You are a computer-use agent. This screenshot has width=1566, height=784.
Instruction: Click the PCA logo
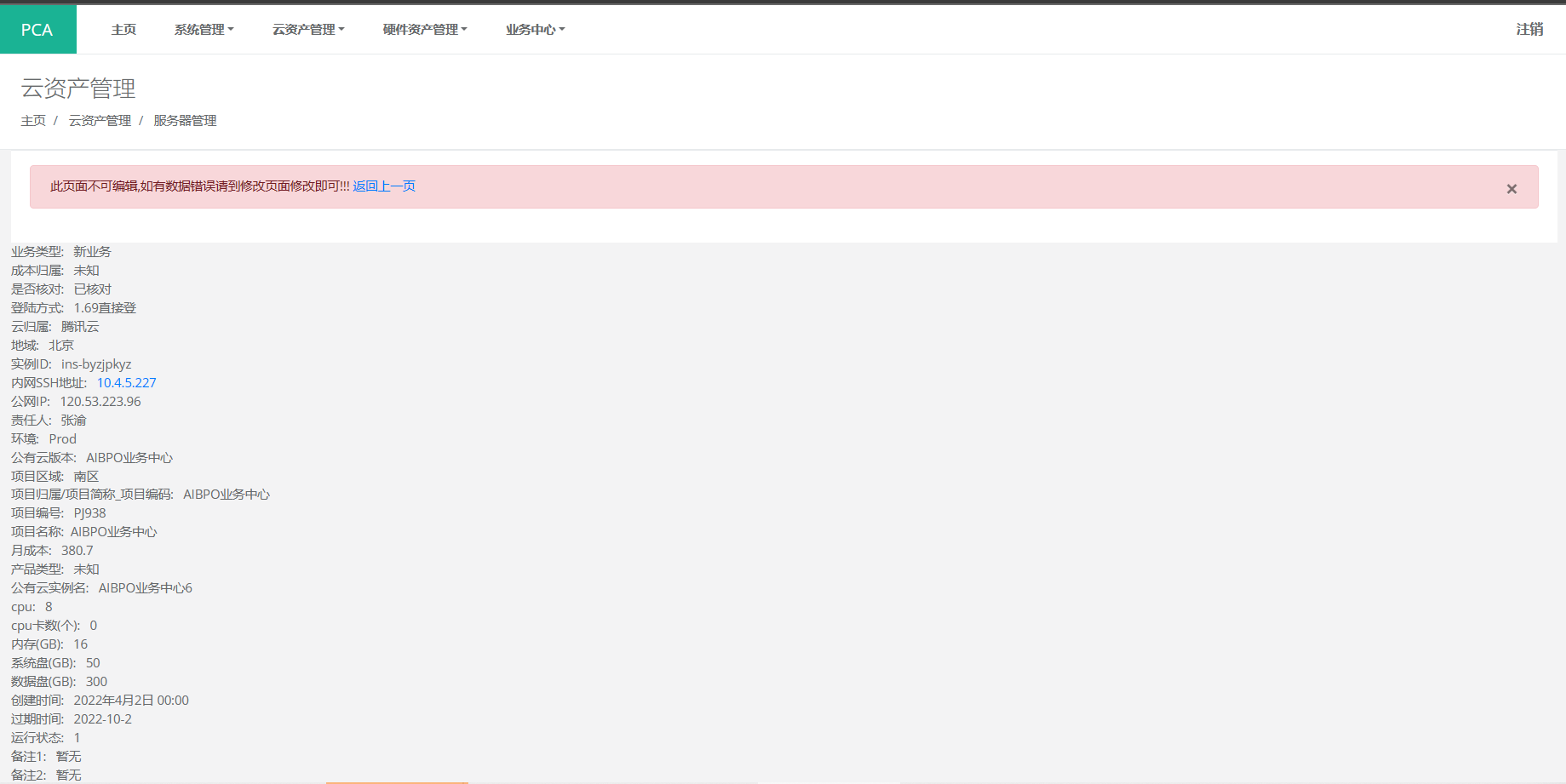37,30
